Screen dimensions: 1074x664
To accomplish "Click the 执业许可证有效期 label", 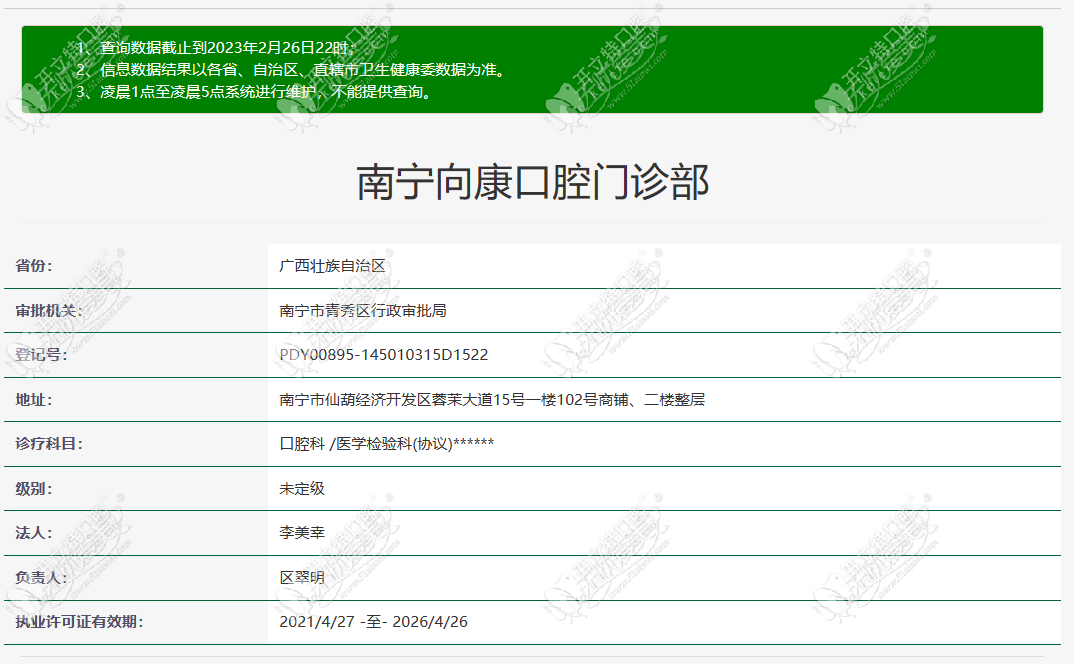I will click(x=79, y=622).
